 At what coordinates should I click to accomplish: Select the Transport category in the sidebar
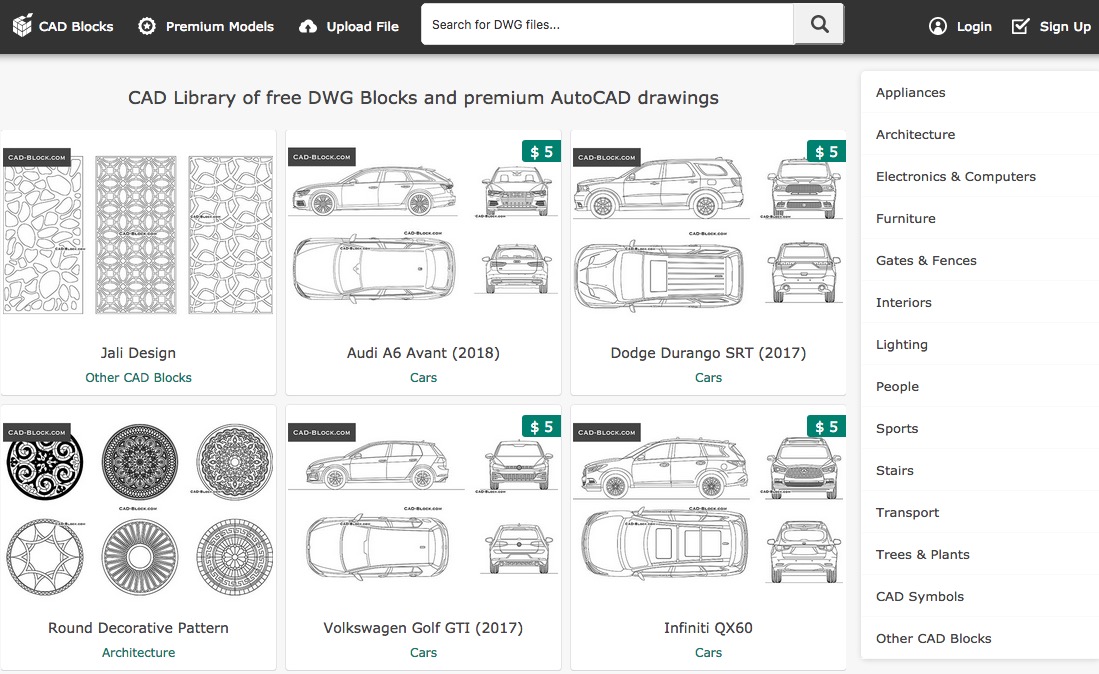[x=980, y=513]
